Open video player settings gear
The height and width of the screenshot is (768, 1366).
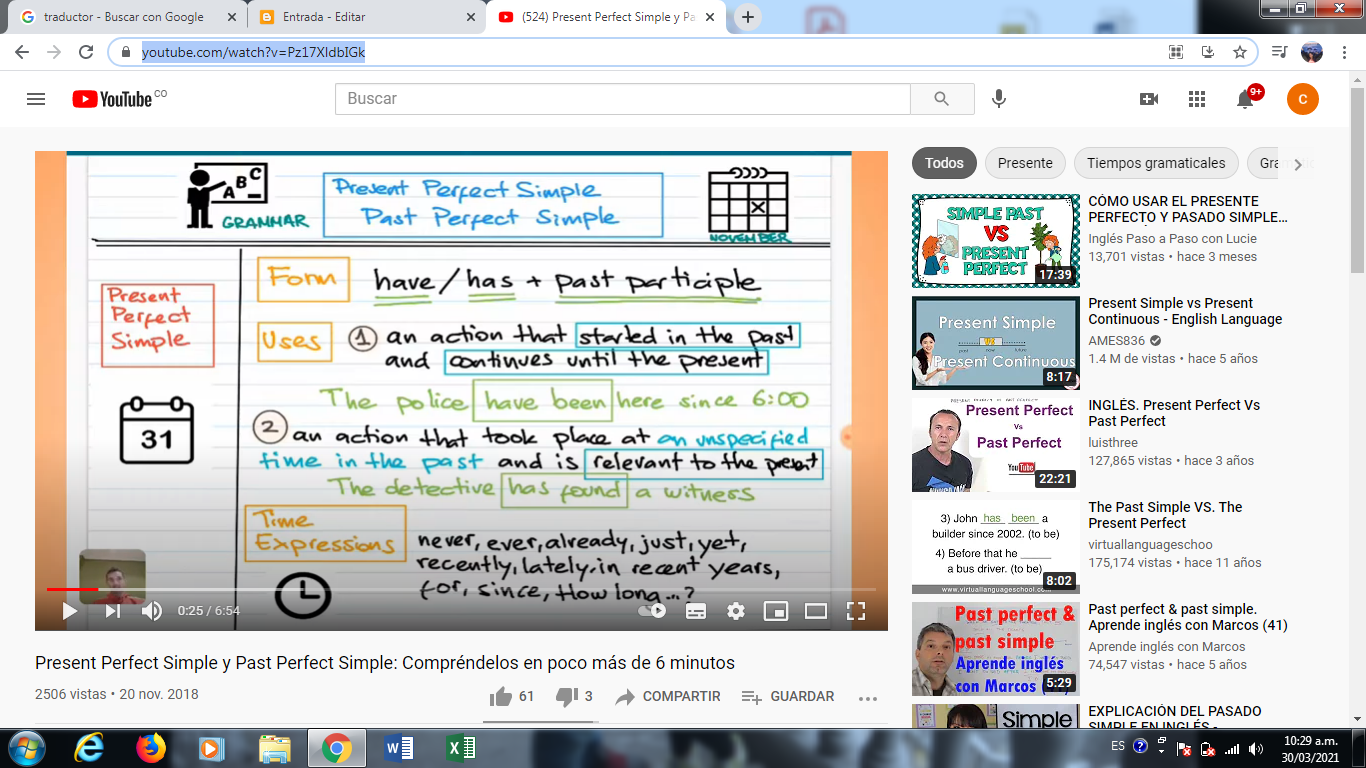(x=736, y=611)
